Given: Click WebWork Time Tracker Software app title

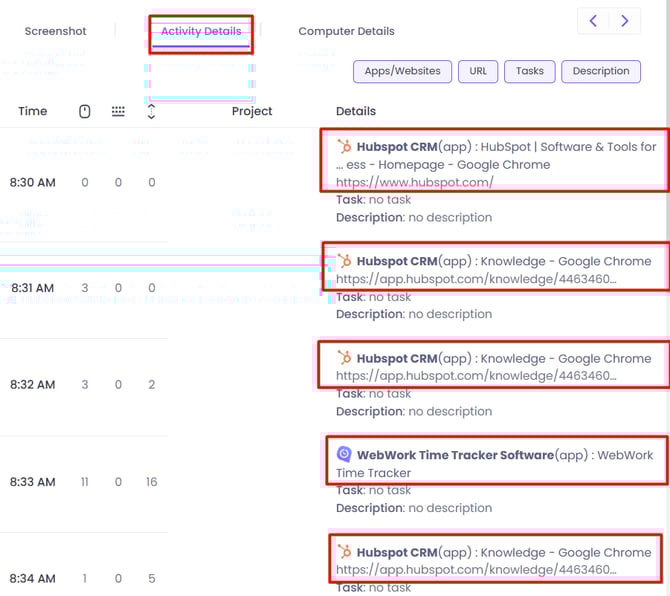Looking at the screenshot, I should 455,455.
